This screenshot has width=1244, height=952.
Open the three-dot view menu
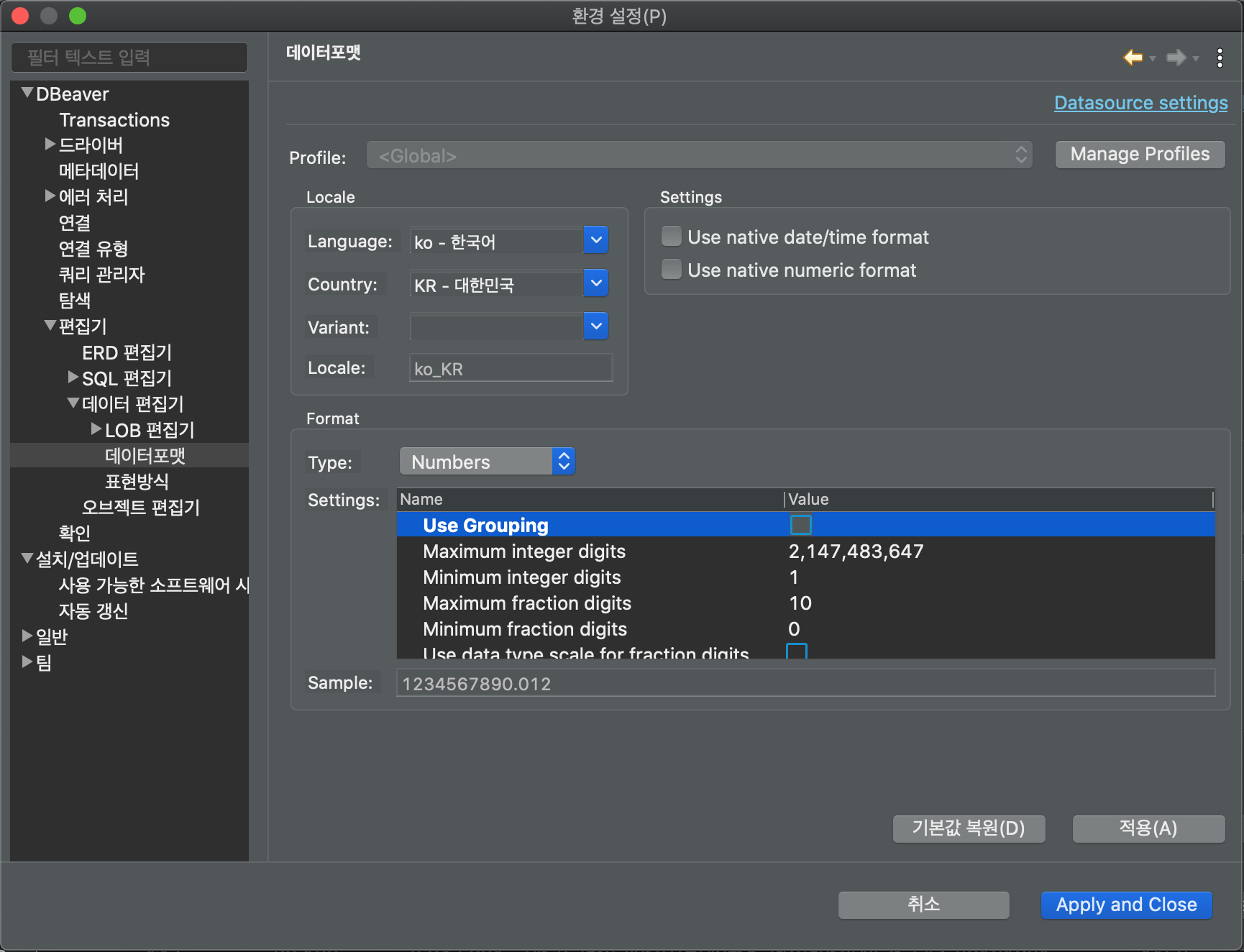pyautogui.click(x=1220, y=58)
